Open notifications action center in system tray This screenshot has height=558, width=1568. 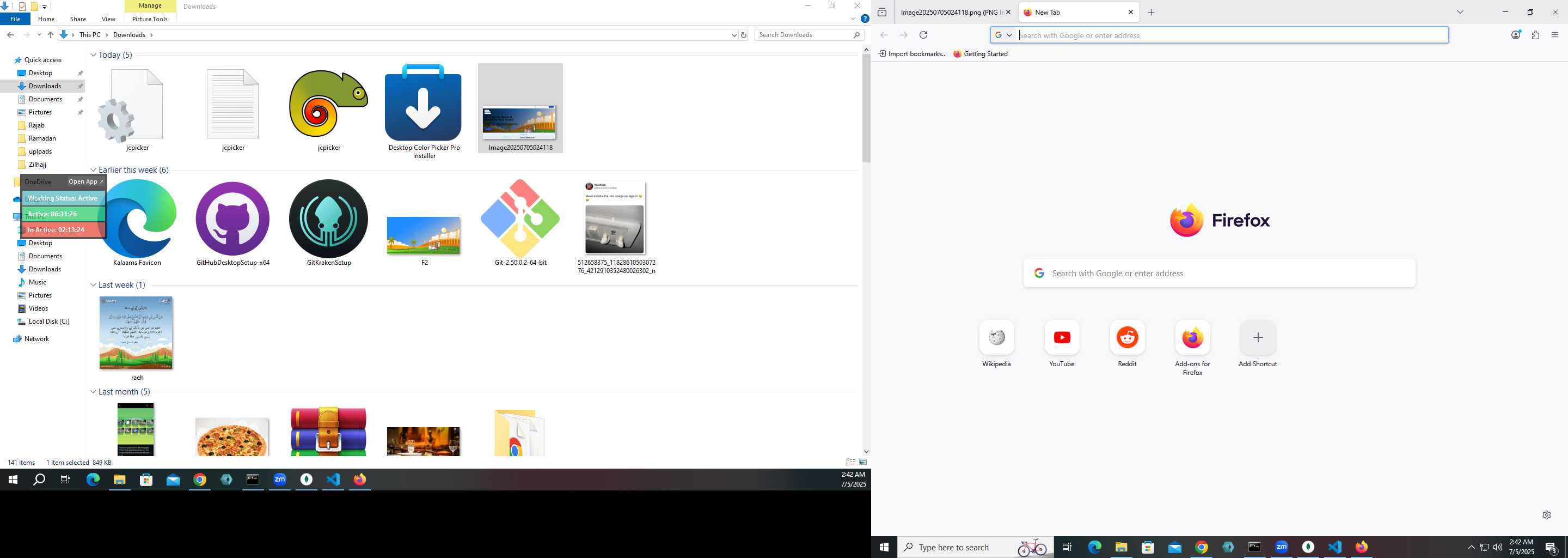1551,547
